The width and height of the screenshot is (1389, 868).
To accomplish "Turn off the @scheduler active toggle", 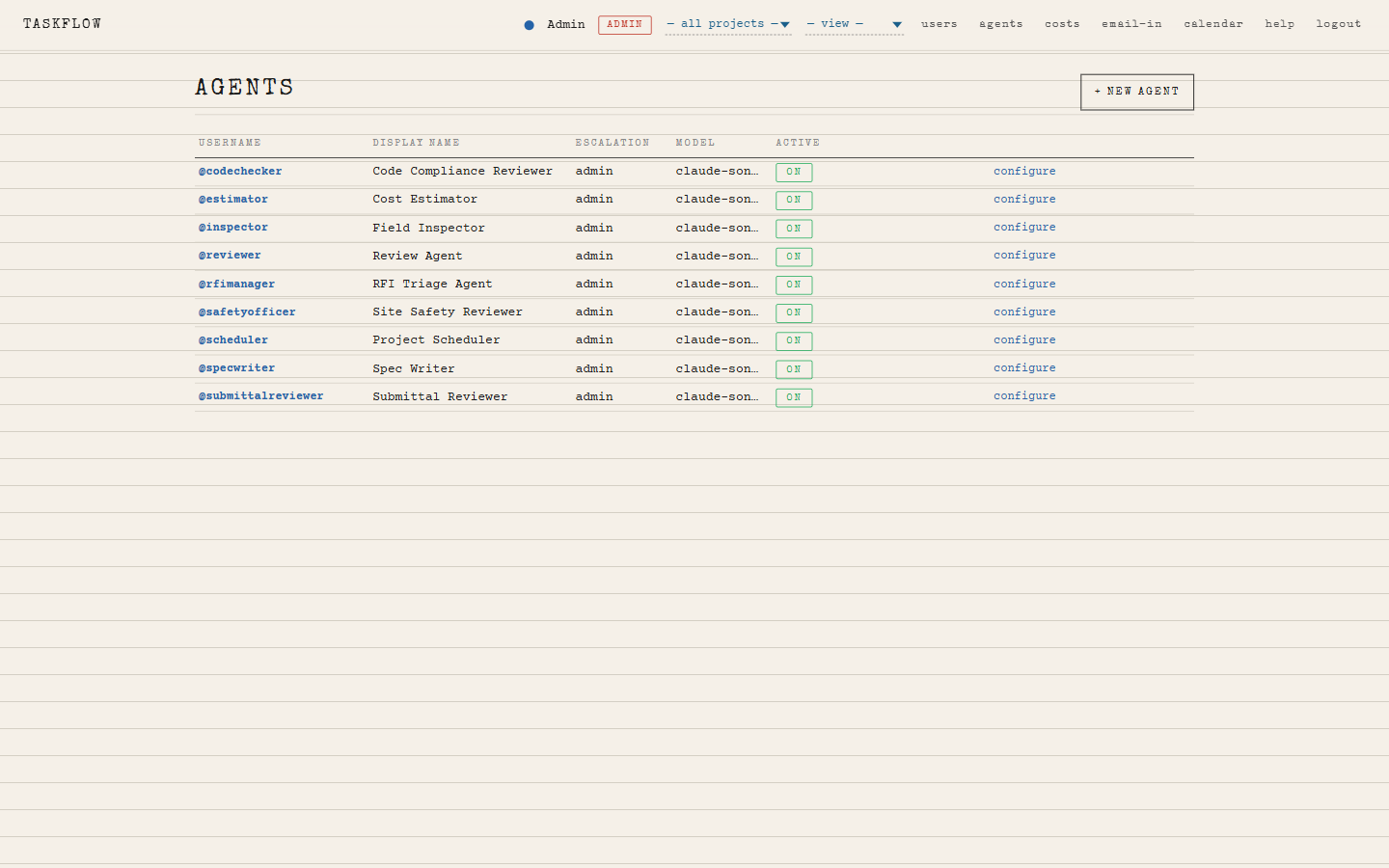I will click(793, 340).
